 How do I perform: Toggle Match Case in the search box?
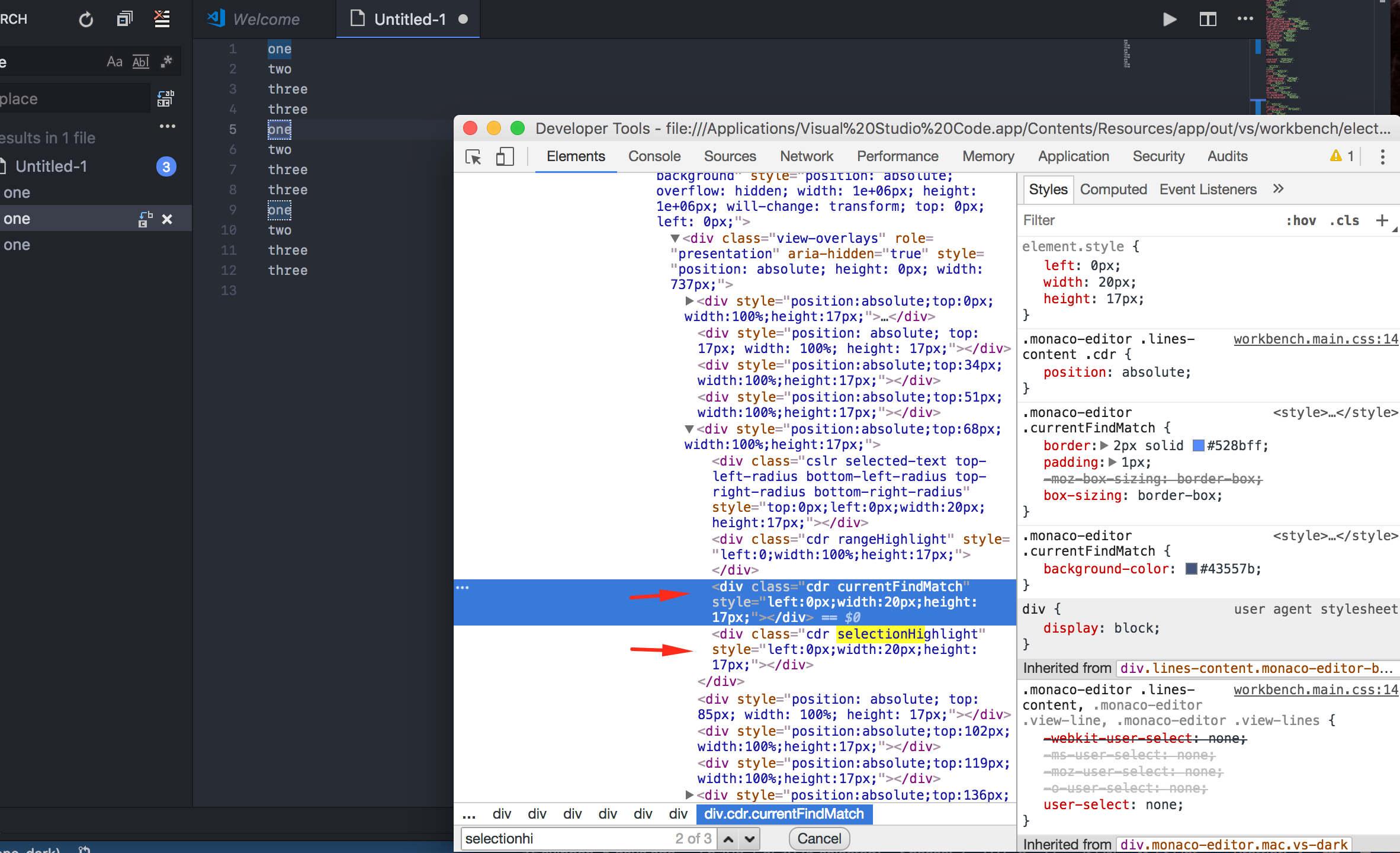point(114,61)
